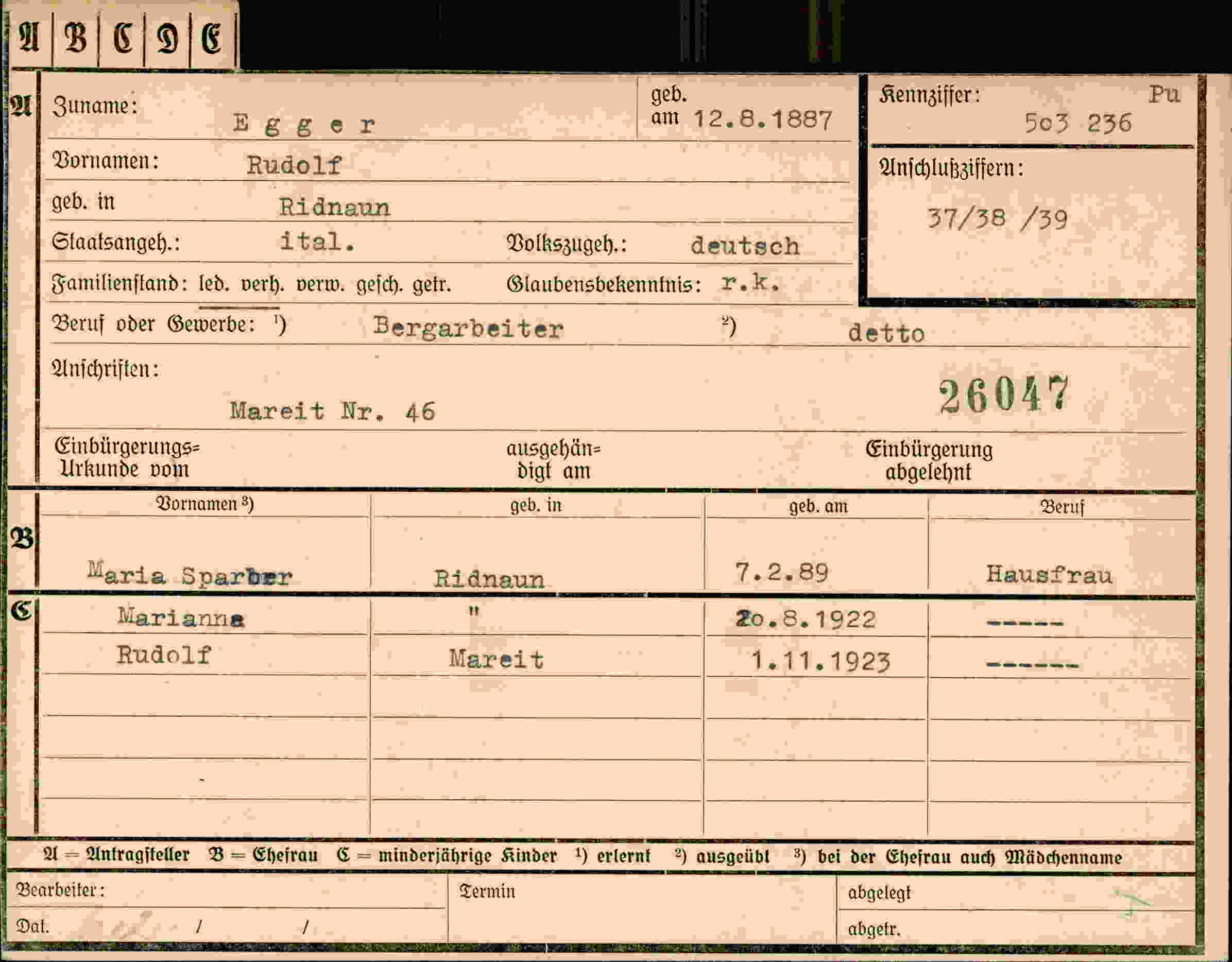The width and height of the screenshot is (1232, 962).
Task: Click the stamped number 26047
Action: (x=1004, y=394)
